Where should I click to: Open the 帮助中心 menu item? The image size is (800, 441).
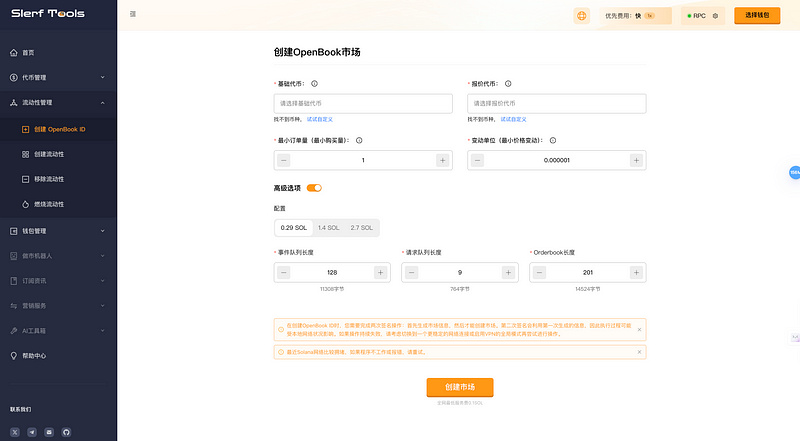click(58, 356)
